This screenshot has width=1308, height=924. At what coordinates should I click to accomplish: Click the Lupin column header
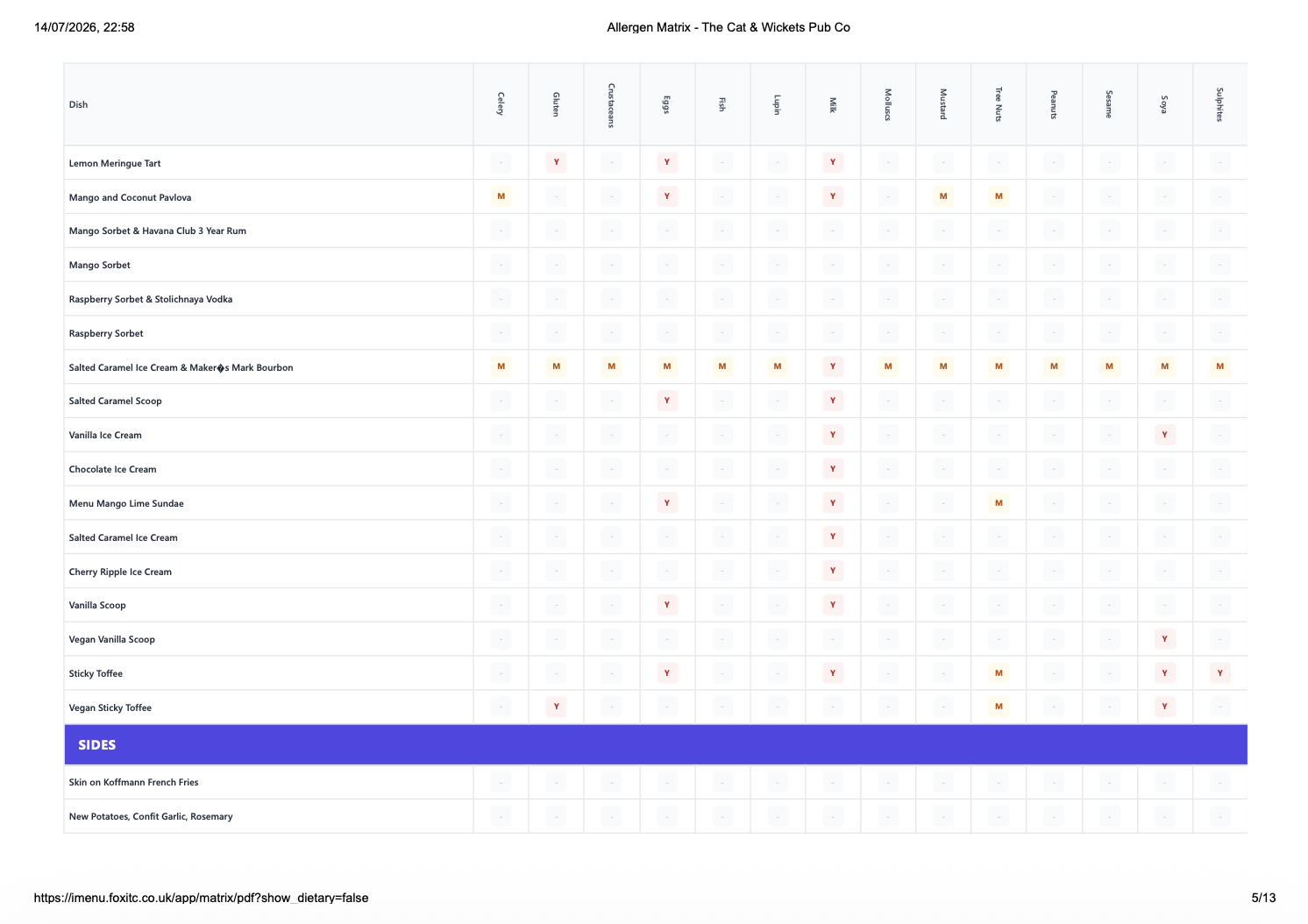point(778,104)
